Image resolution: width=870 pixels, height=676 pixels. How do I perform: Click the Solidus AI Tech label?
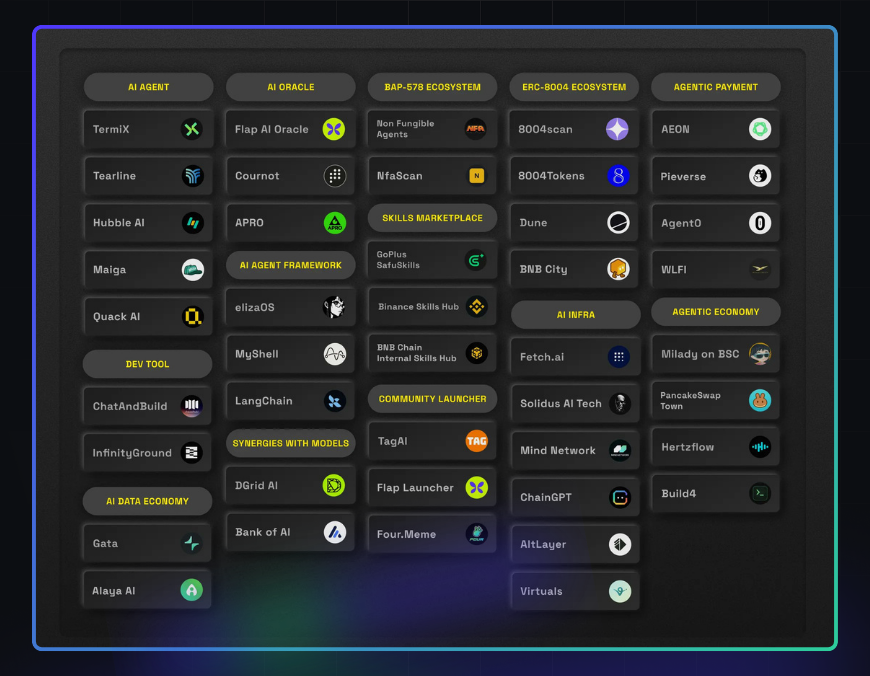pos(560,403)
